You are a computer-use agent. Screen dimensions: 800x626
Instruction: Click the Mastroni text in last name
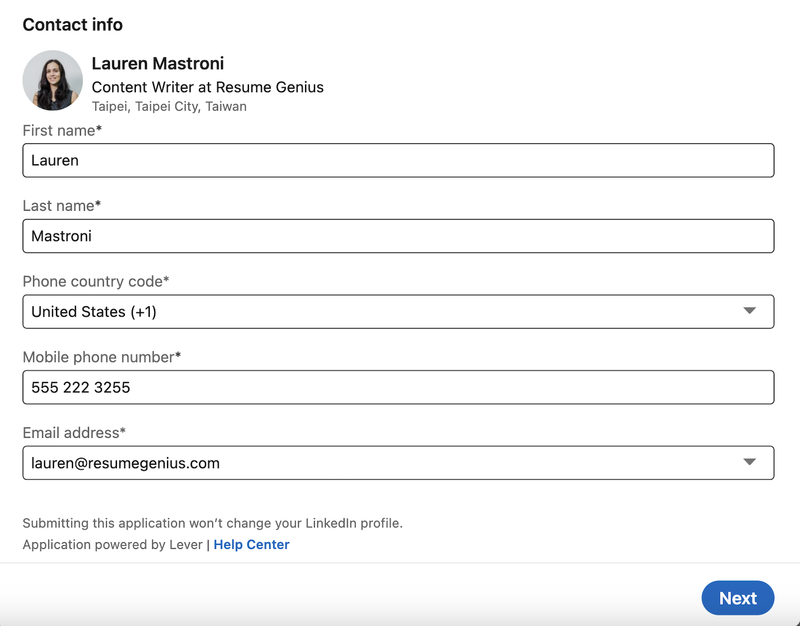pyautogui.click(x=64, y=236)
